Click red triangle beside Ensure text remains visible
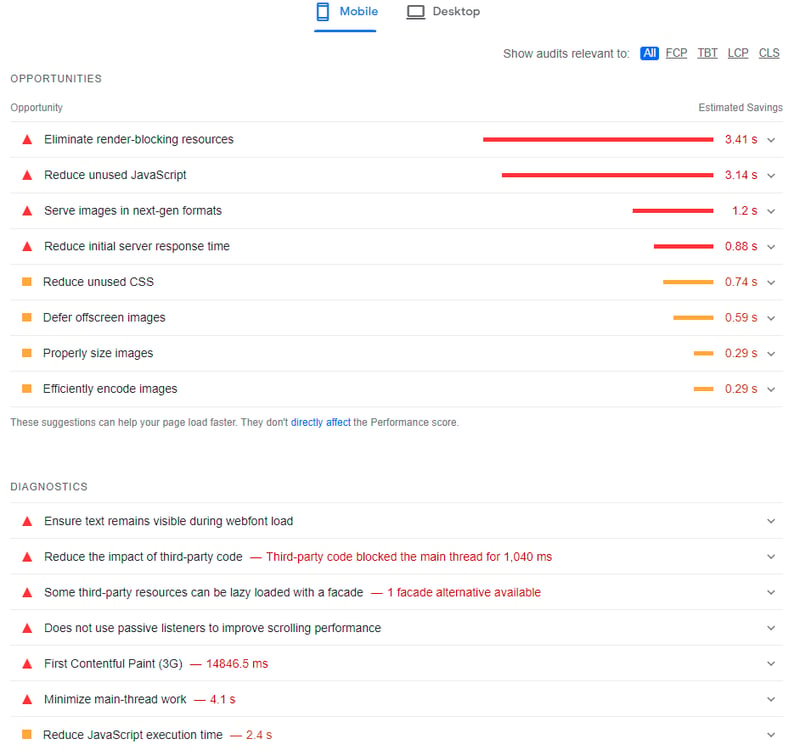This screenshot has width=800, height=750. (x=28, y=521)
